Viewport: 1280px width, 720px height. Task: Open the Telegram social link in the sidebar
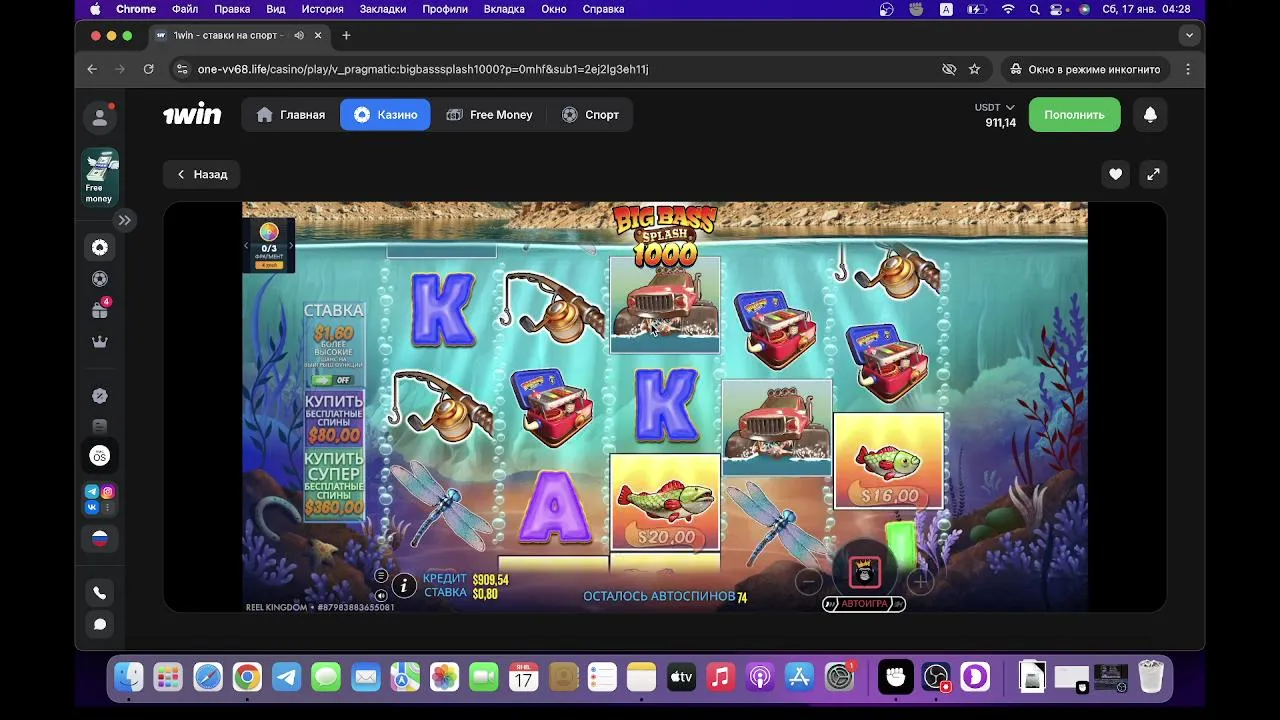point(92,491)
